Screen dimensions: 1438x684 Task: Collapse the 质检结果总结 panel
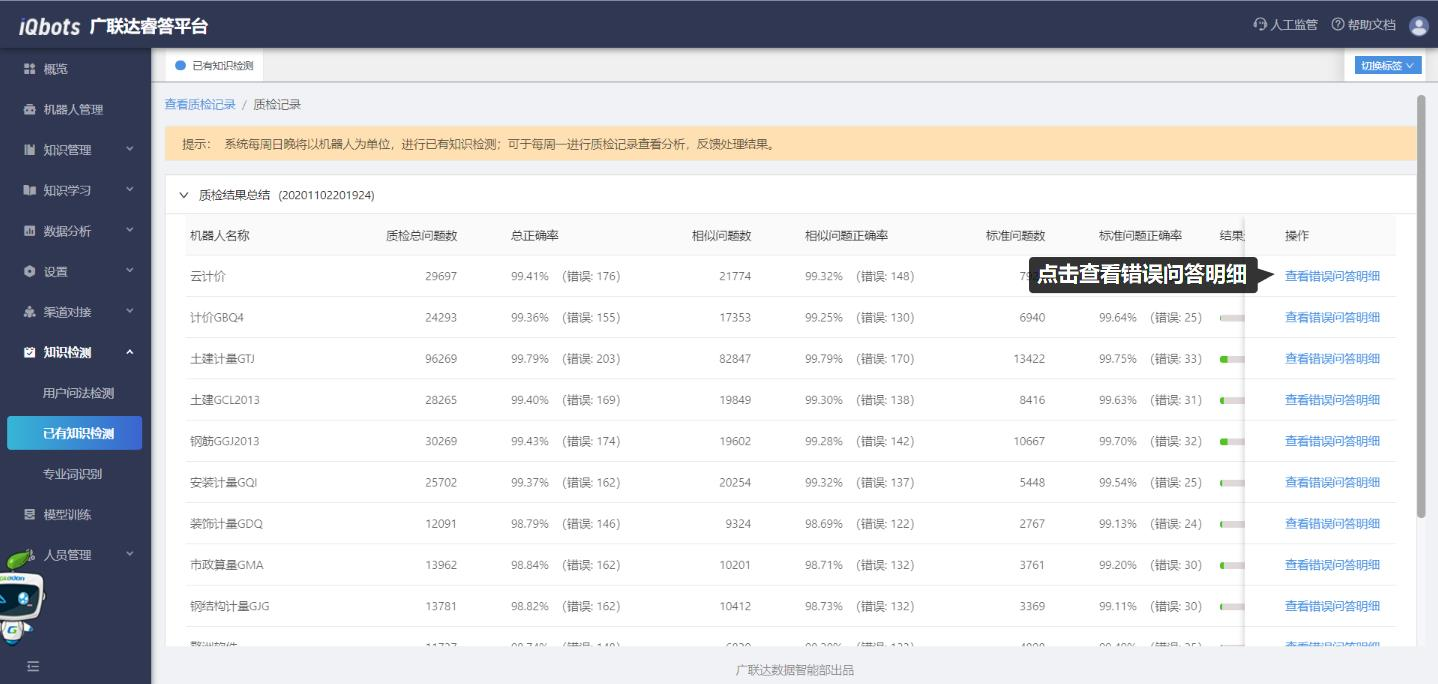pyautogui.click(x=184, y=195)
